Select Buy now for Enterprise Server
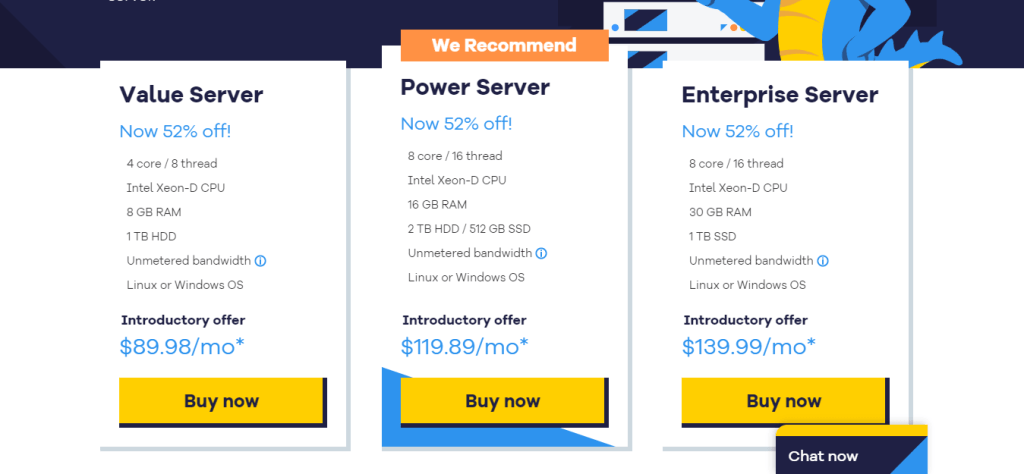The height and width of the screenshot is (474, 1024). pos(784,401)
